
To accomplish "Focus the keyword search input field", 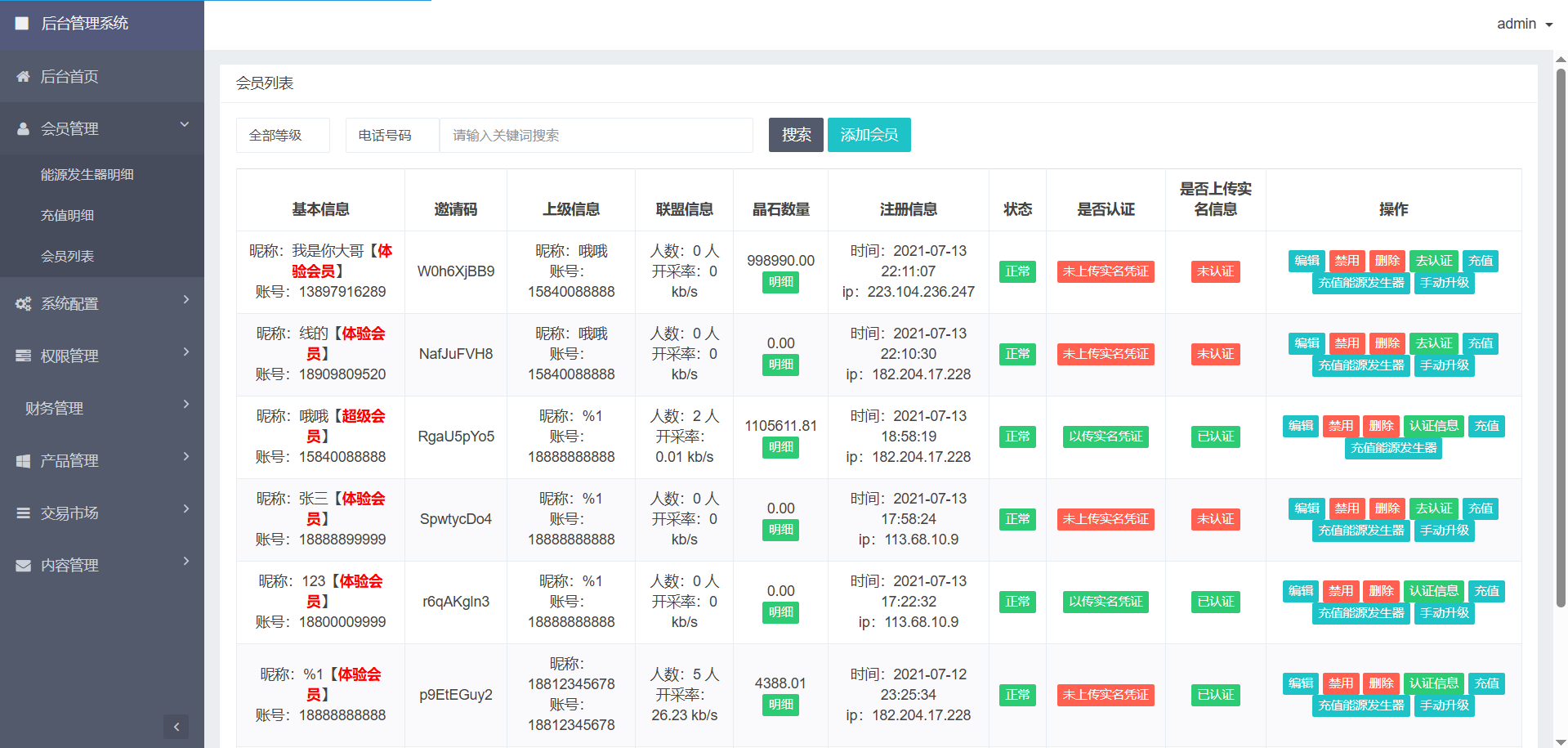I will pyautogui.click(x=596, y=136).
